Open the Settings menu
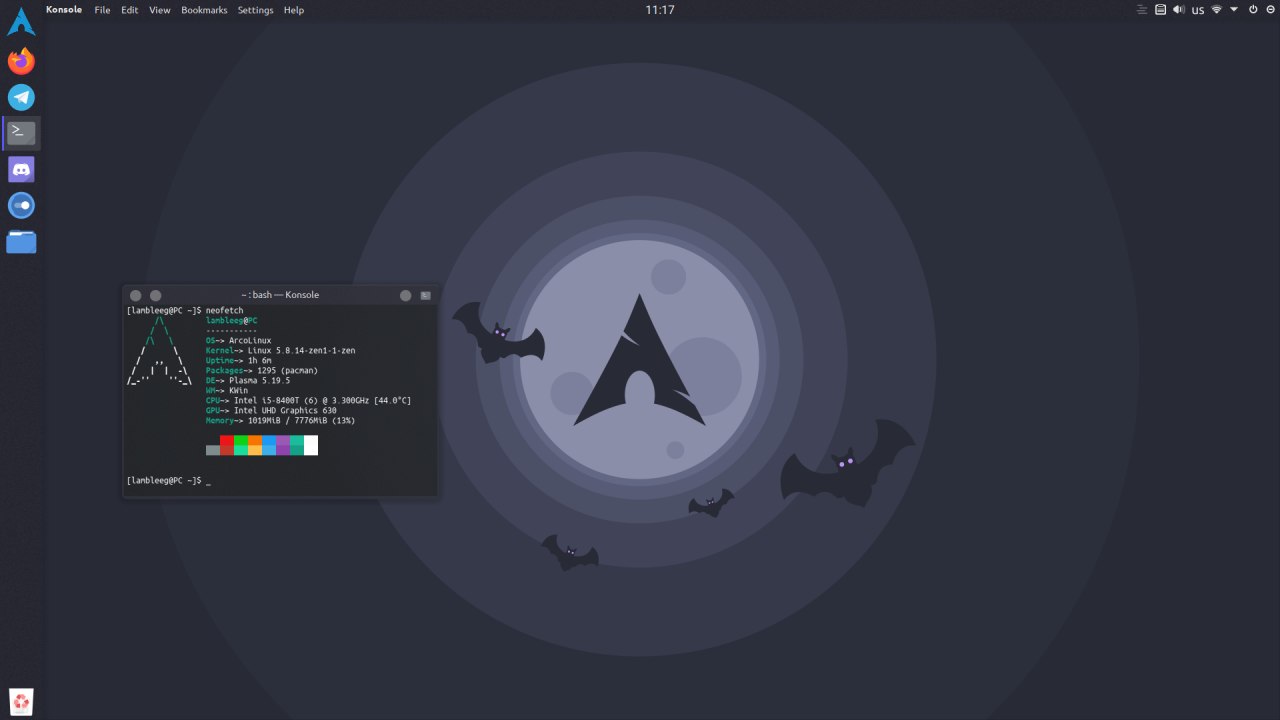Image resolution: width=1280 pixels, height=720 pixels. click(255, 10)
